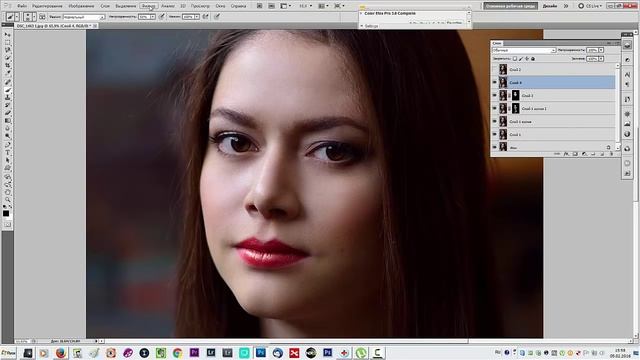
Task: Click the tablet pressure for size icon
Action: tap(217, 17)
